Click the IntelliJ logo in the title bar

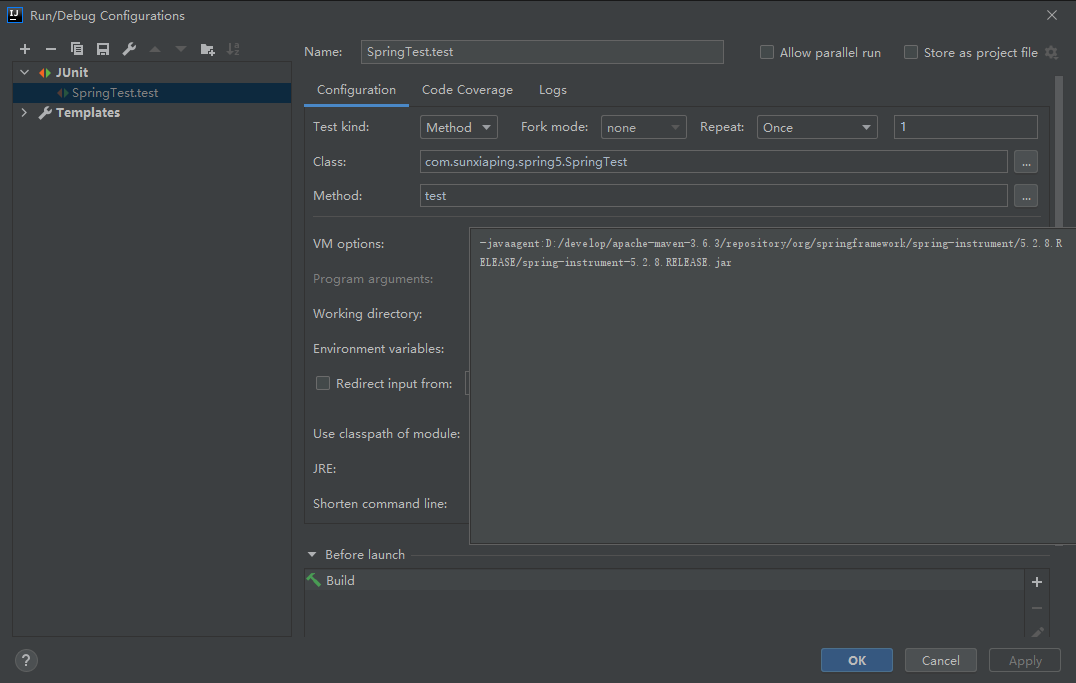[x=14, y=15]
